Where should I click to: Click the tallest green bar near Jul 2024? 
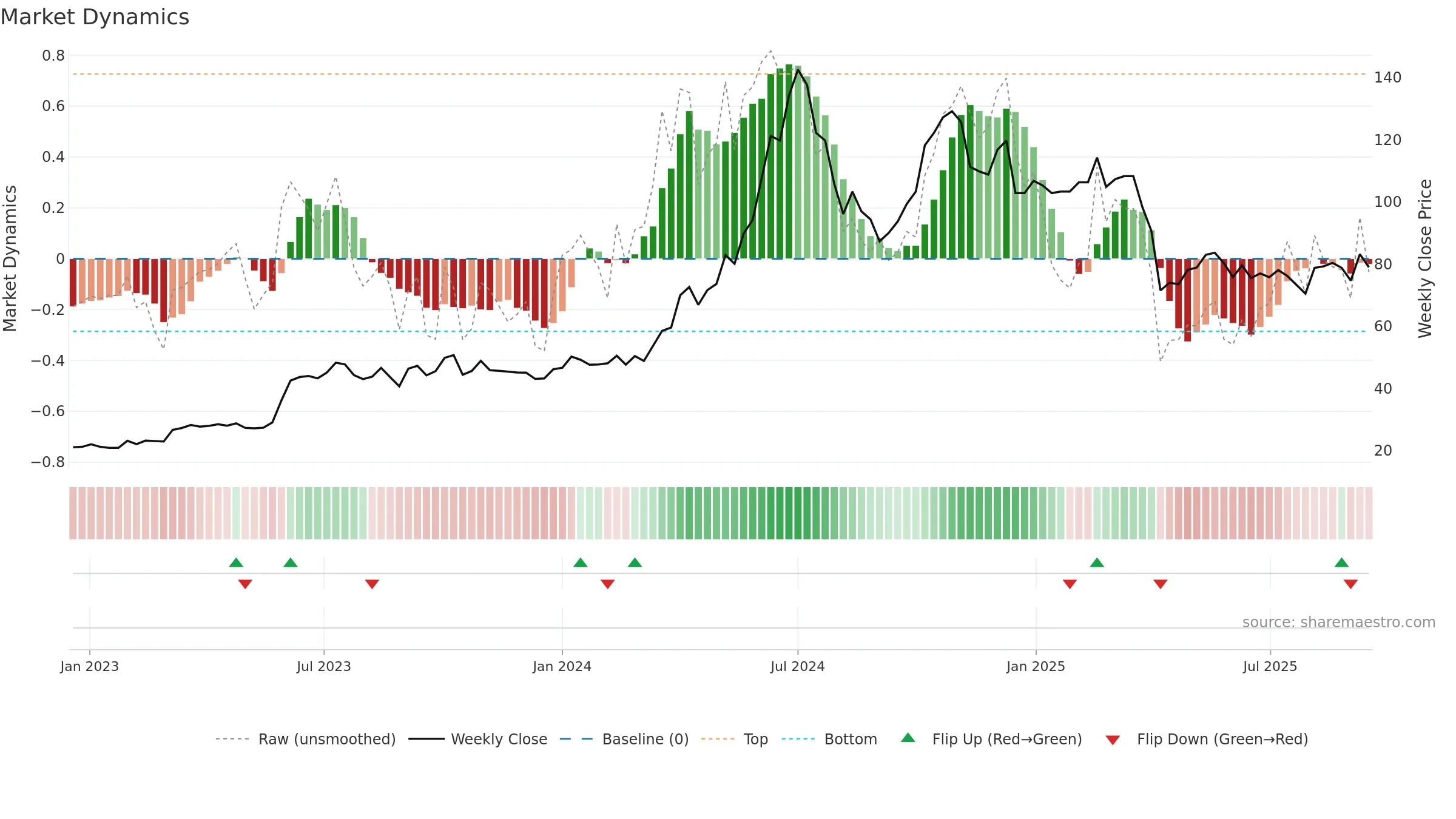point(789,161)
